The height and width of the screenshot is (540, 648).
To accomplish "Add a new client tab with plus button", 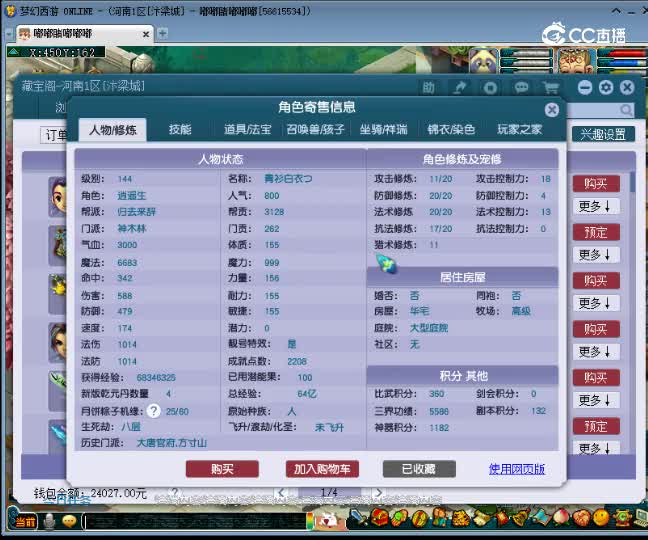I will coord(163,33).
